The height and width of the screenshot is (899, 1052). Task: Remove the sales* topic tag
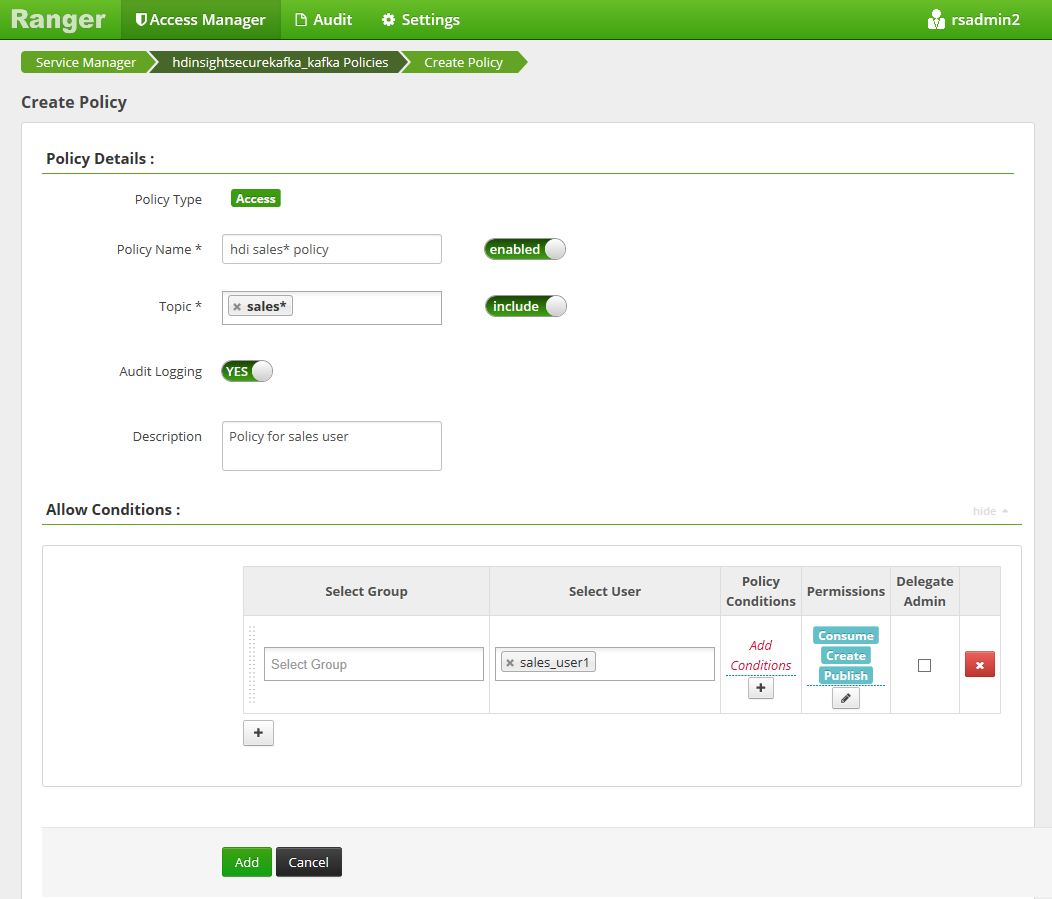[x=237, y=307]
